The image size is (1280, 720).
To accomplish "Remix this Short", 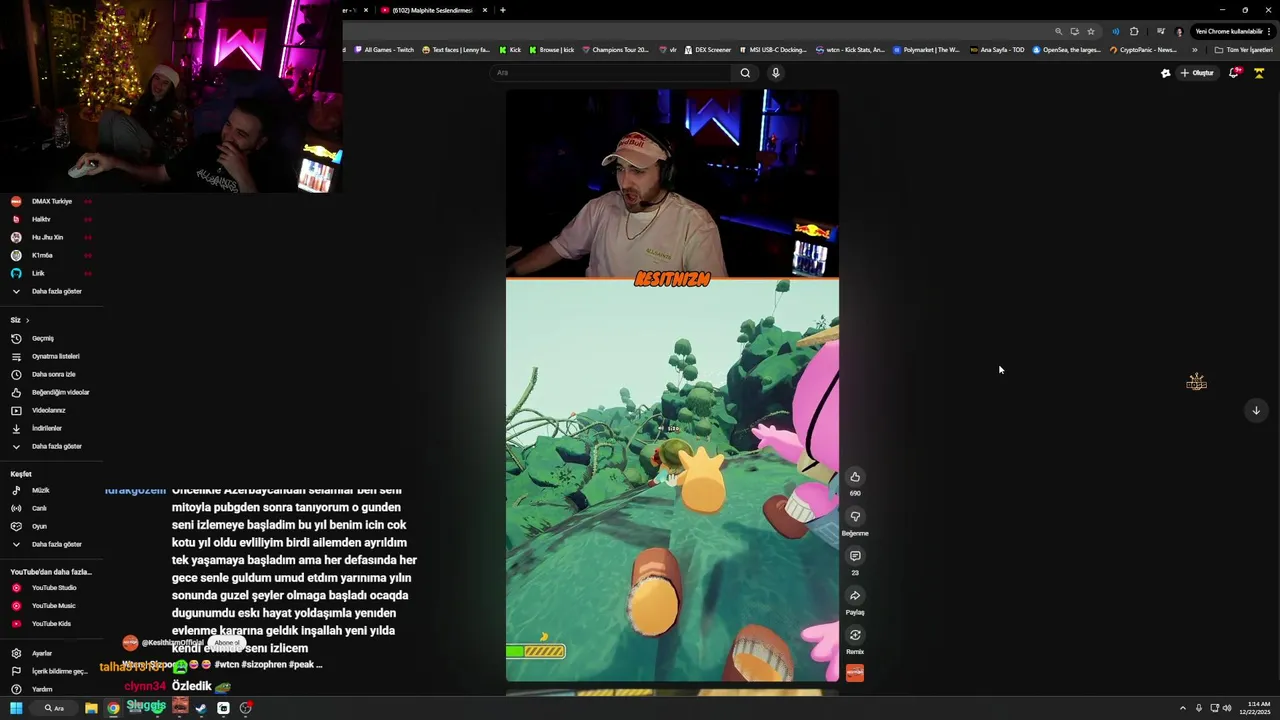I will (855, 635).
